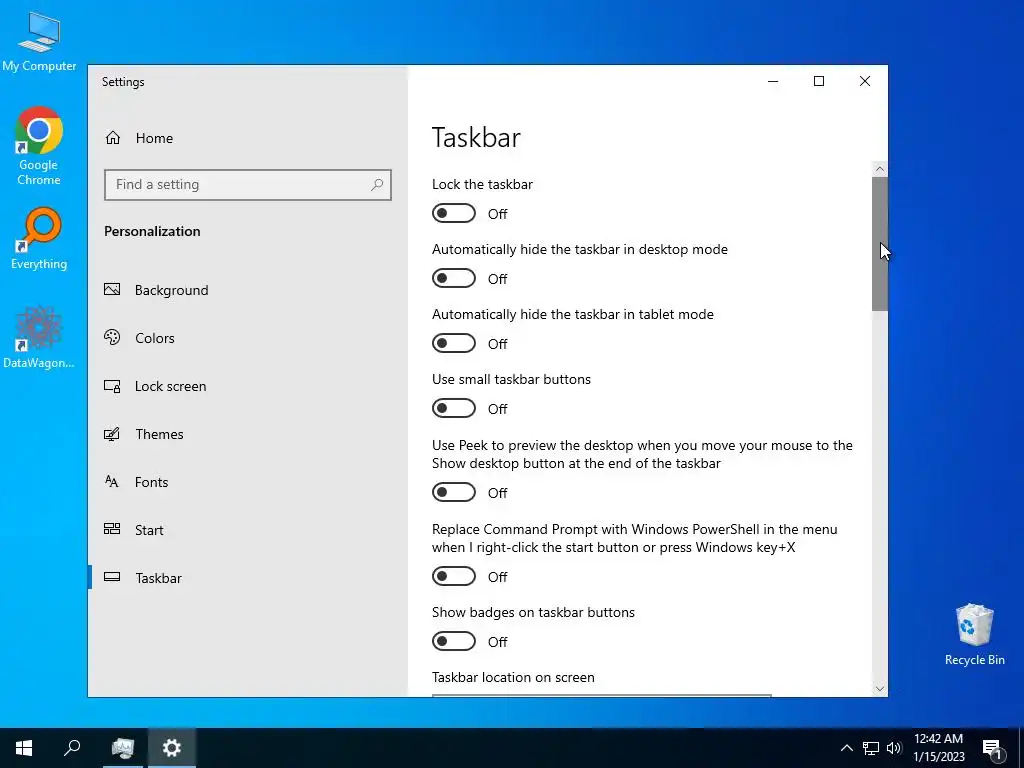The height and width of the screenshot is (768, 1024).
Task: Toggle auto-hide taskbar in desktop mode
Action: click(454, 278)
